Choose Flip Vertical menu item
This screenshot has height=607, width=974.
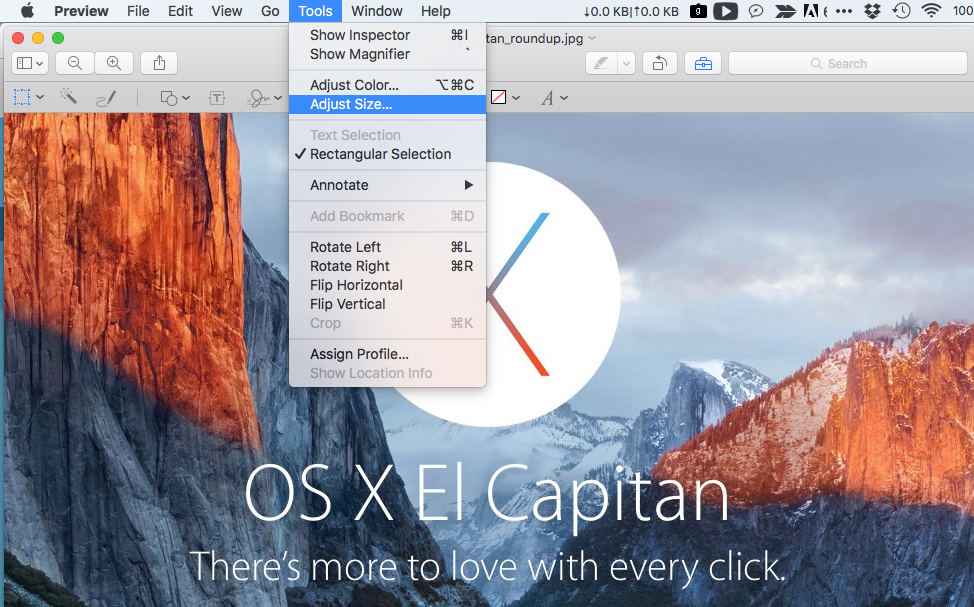388,304
